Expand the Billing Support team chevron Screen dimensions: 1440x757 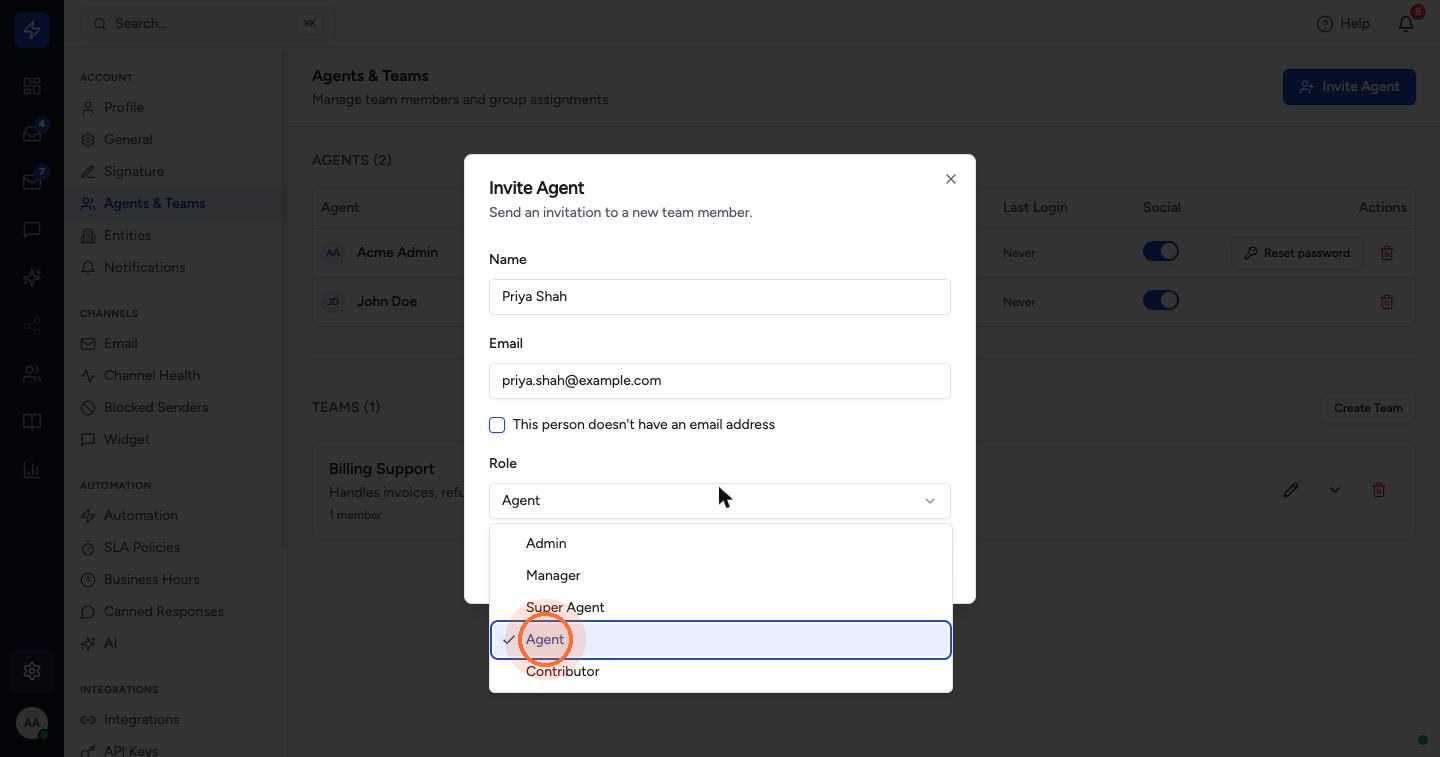pyautogui.click(x=1335, y=490)
